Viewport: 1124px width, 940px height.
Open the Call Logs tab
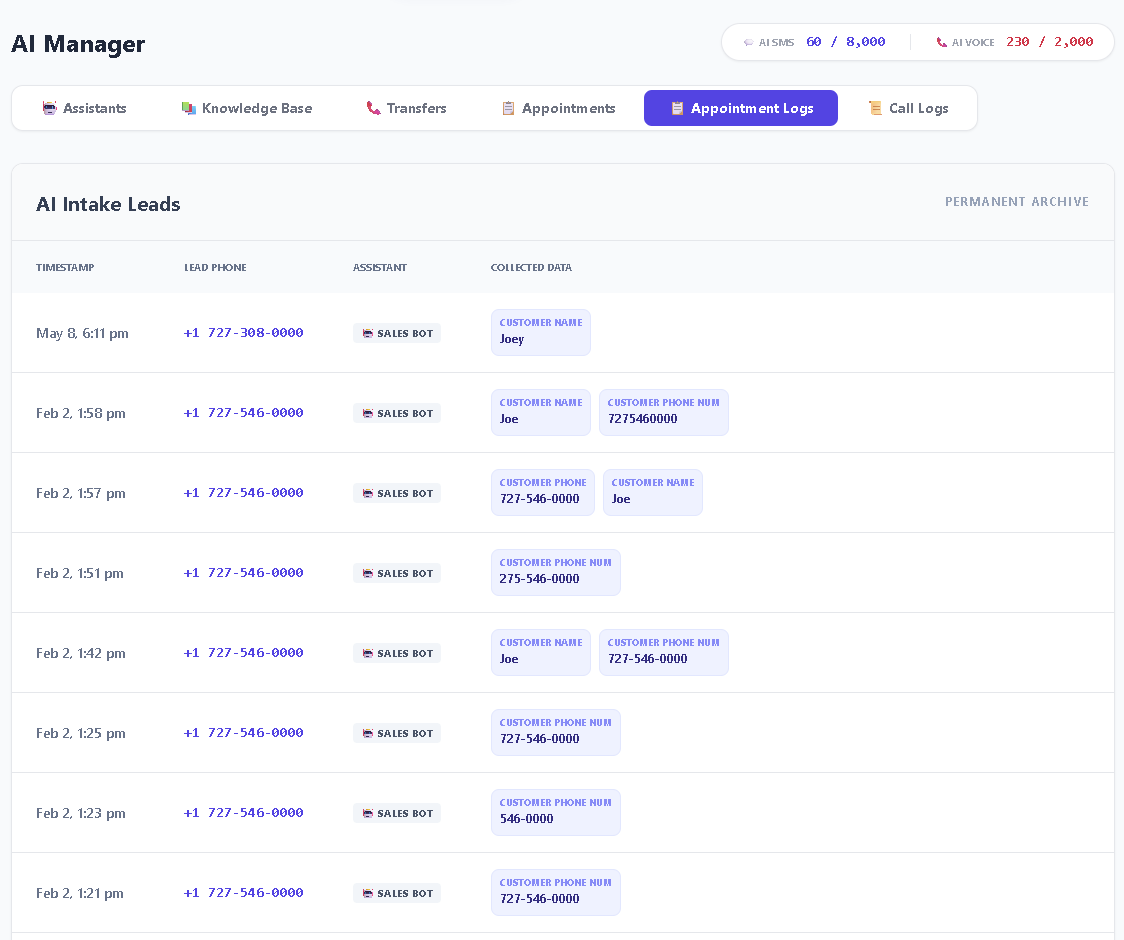point(908,108)
